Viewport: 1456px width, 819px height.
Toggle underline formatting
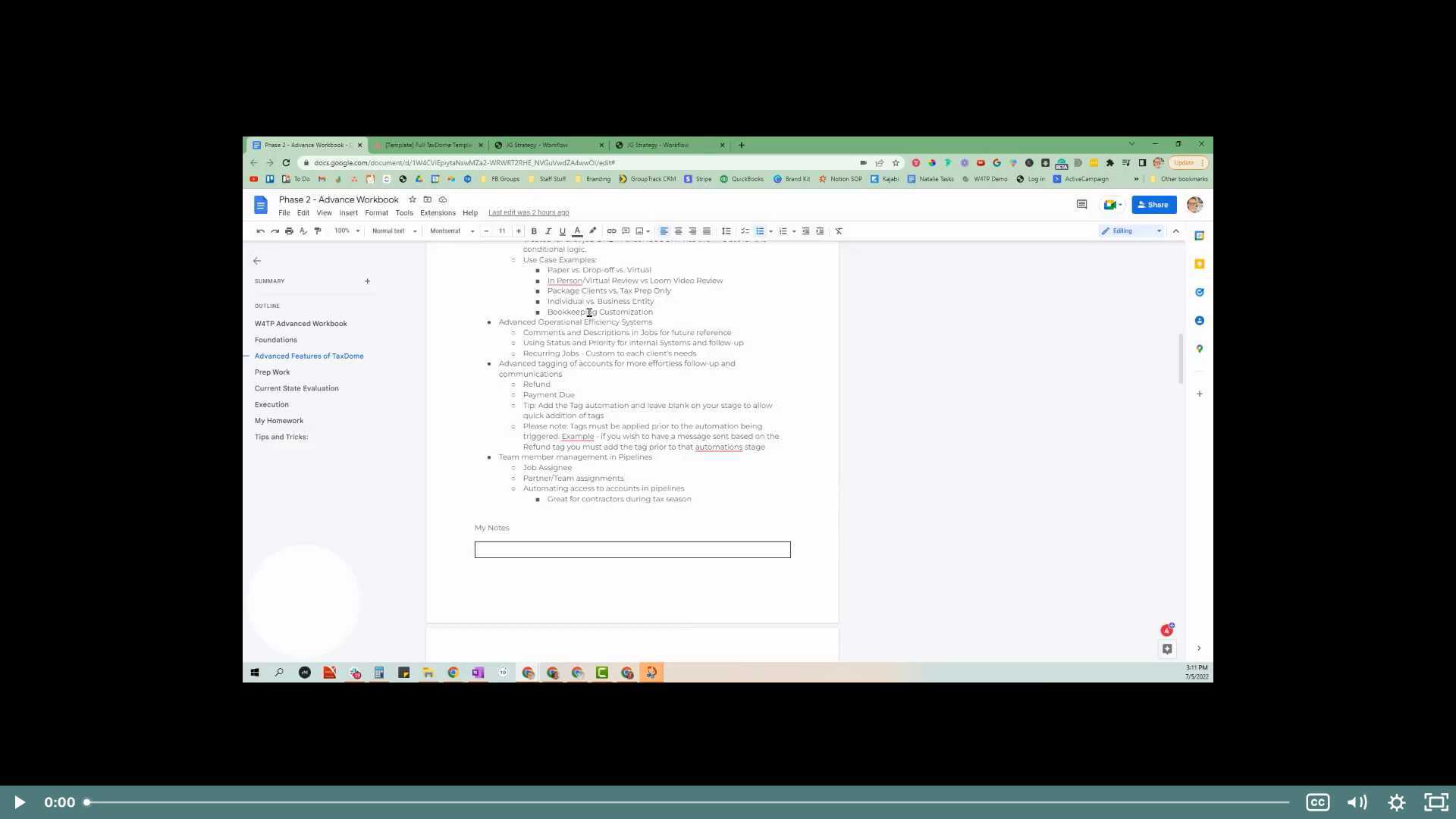coord(562,231)
